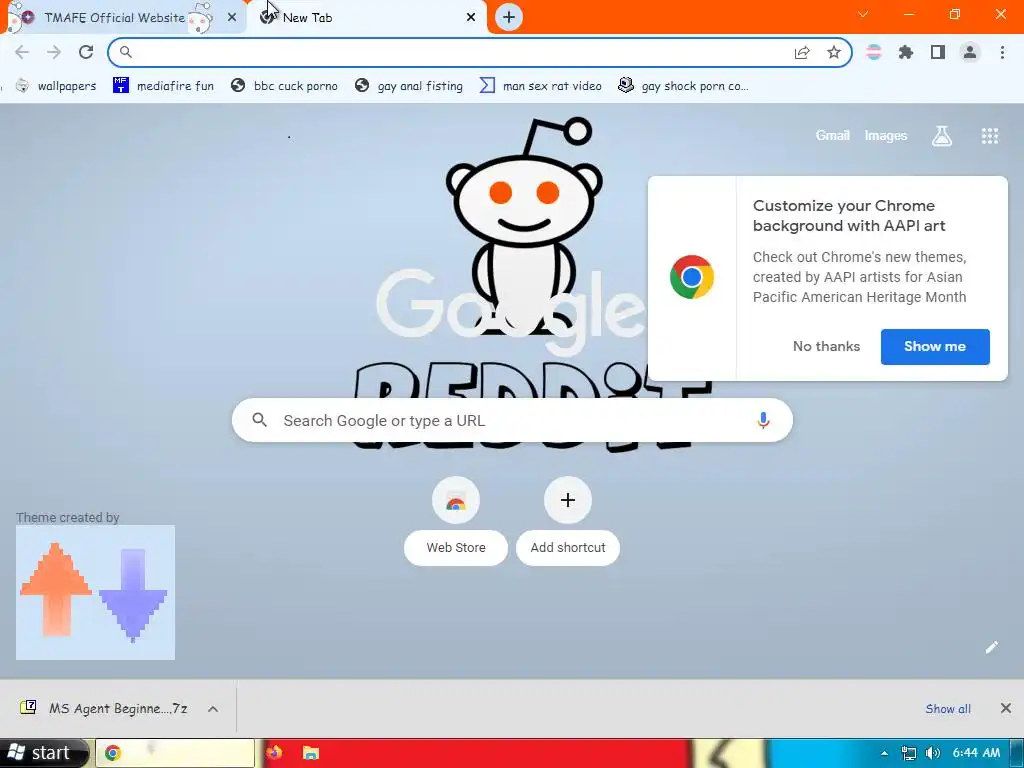Select the Chrome taskbar button
This screenshot has width=1024, height=768.
[175, 753]
